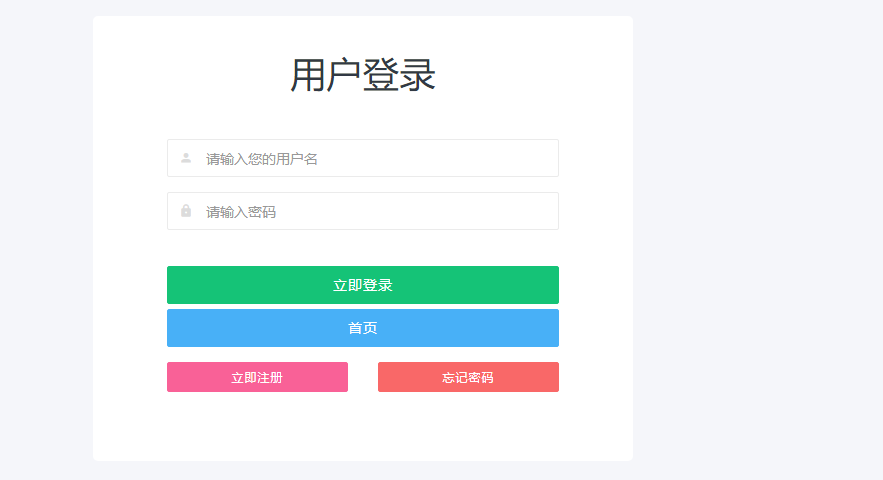
Task: Focus the 请输入密码 password input
Action: pyautogui.click(x=363, y=211)
